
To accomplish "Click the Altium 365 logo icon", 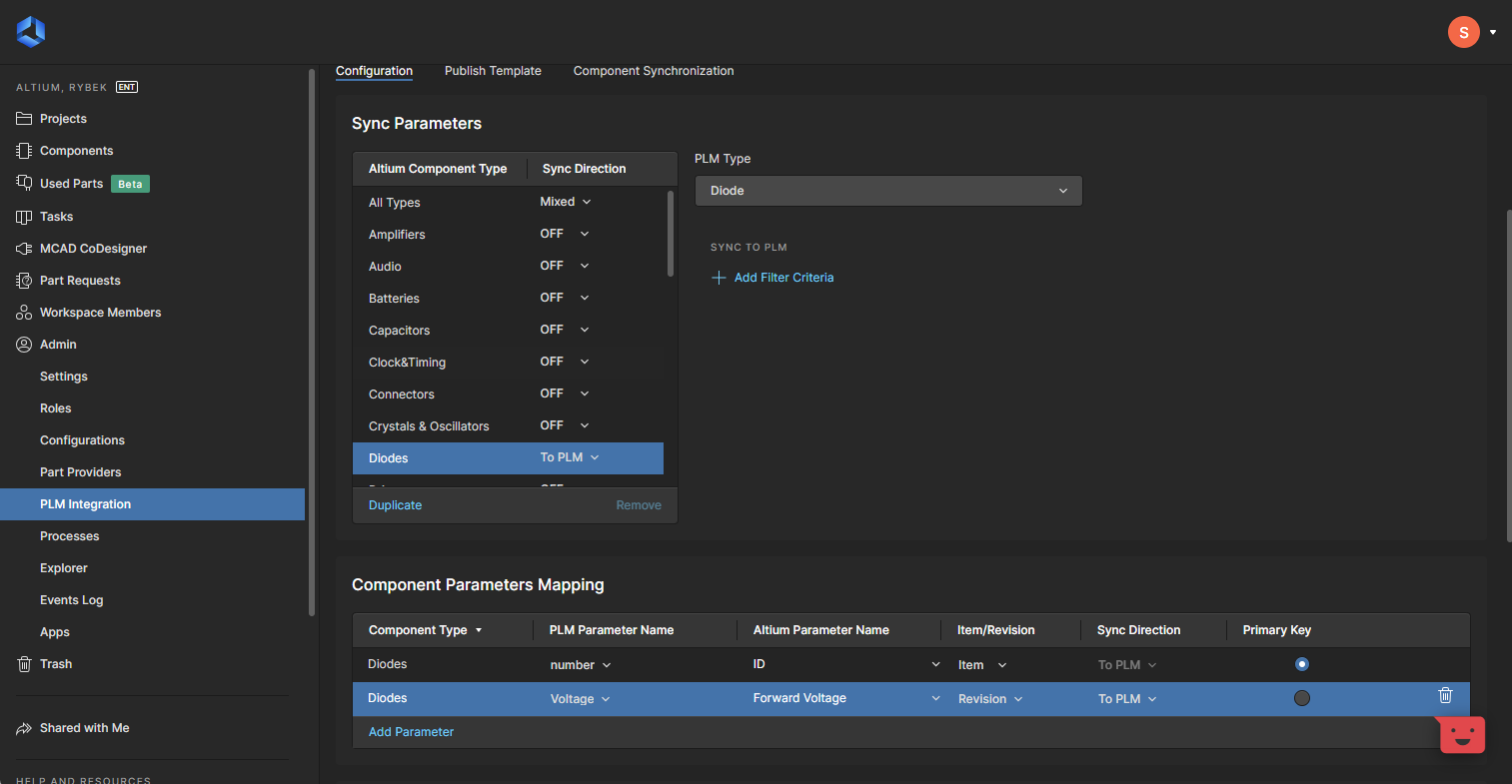I will tap(31, 32).
